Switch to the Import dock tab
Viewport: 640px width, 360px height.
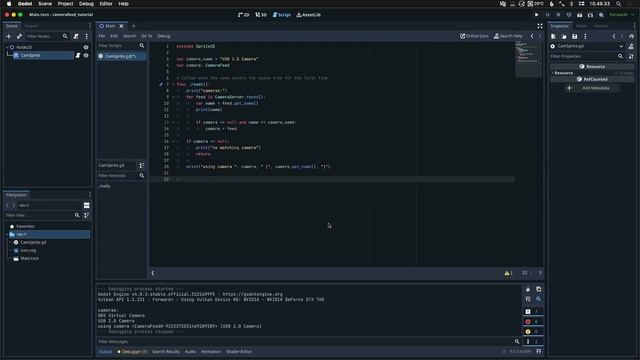[x=31, y=26]
